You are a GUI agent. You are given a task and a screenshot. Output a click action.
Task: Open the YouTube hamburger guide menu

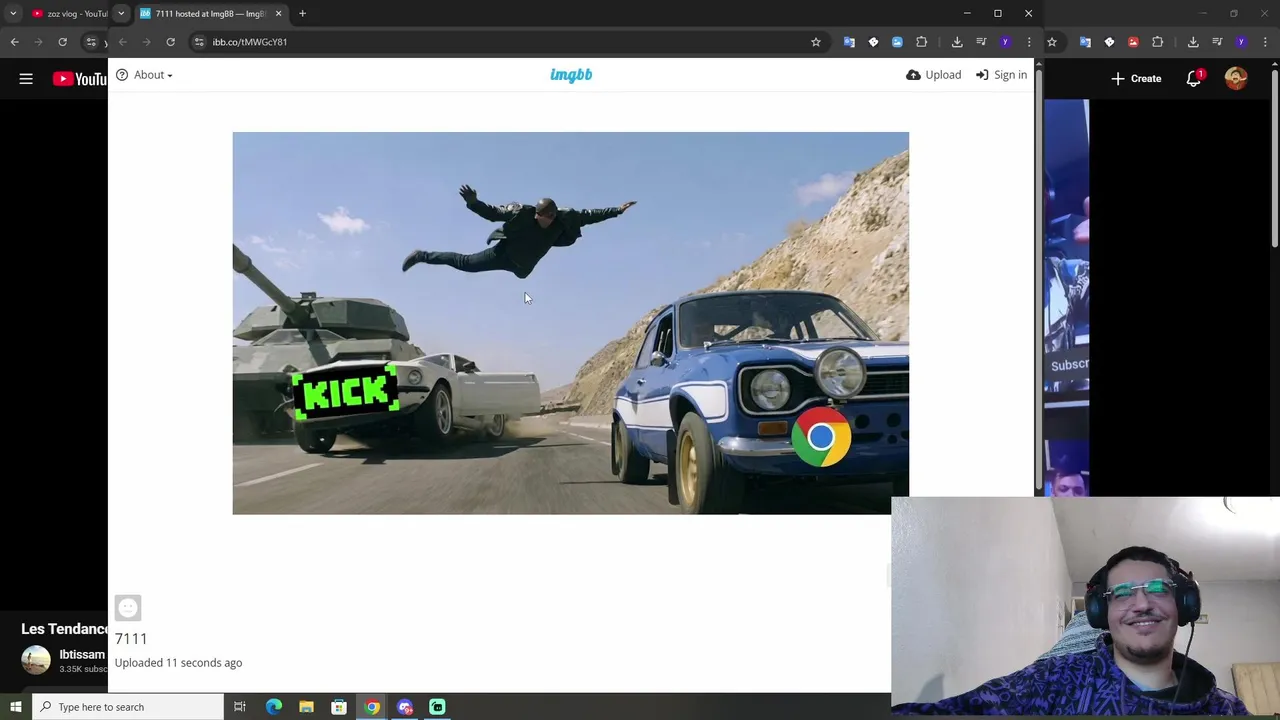pyautogui.click(x=26, y=79)
